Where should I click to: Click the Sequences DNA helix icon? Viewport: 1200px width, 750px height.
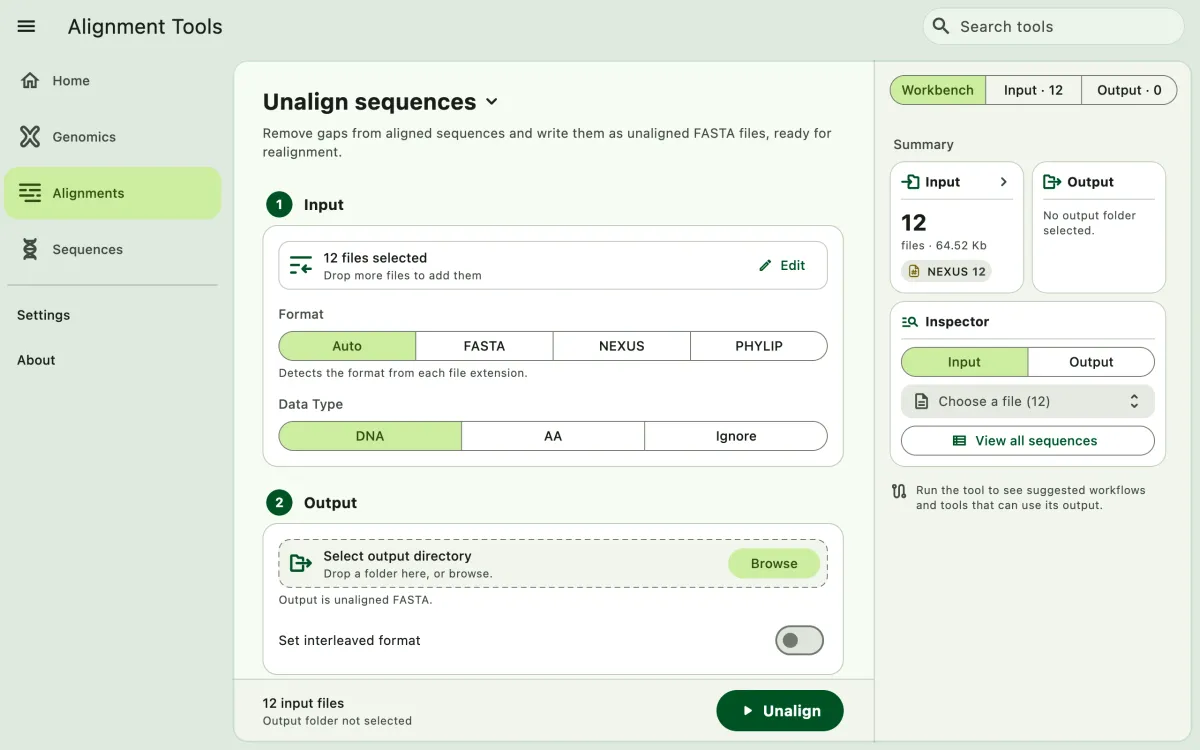coord(30,249)
